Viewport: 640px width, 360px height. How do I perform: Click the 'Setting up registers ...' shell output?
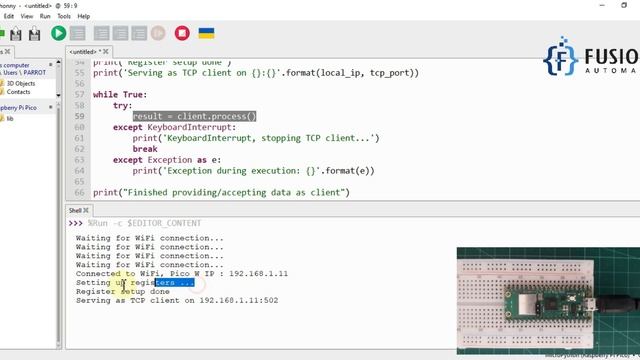(135, 282)
